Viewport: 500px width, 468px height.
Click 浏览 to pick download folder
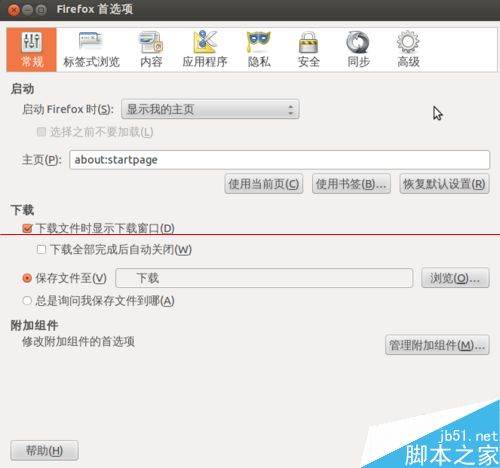tap(455, 278)
